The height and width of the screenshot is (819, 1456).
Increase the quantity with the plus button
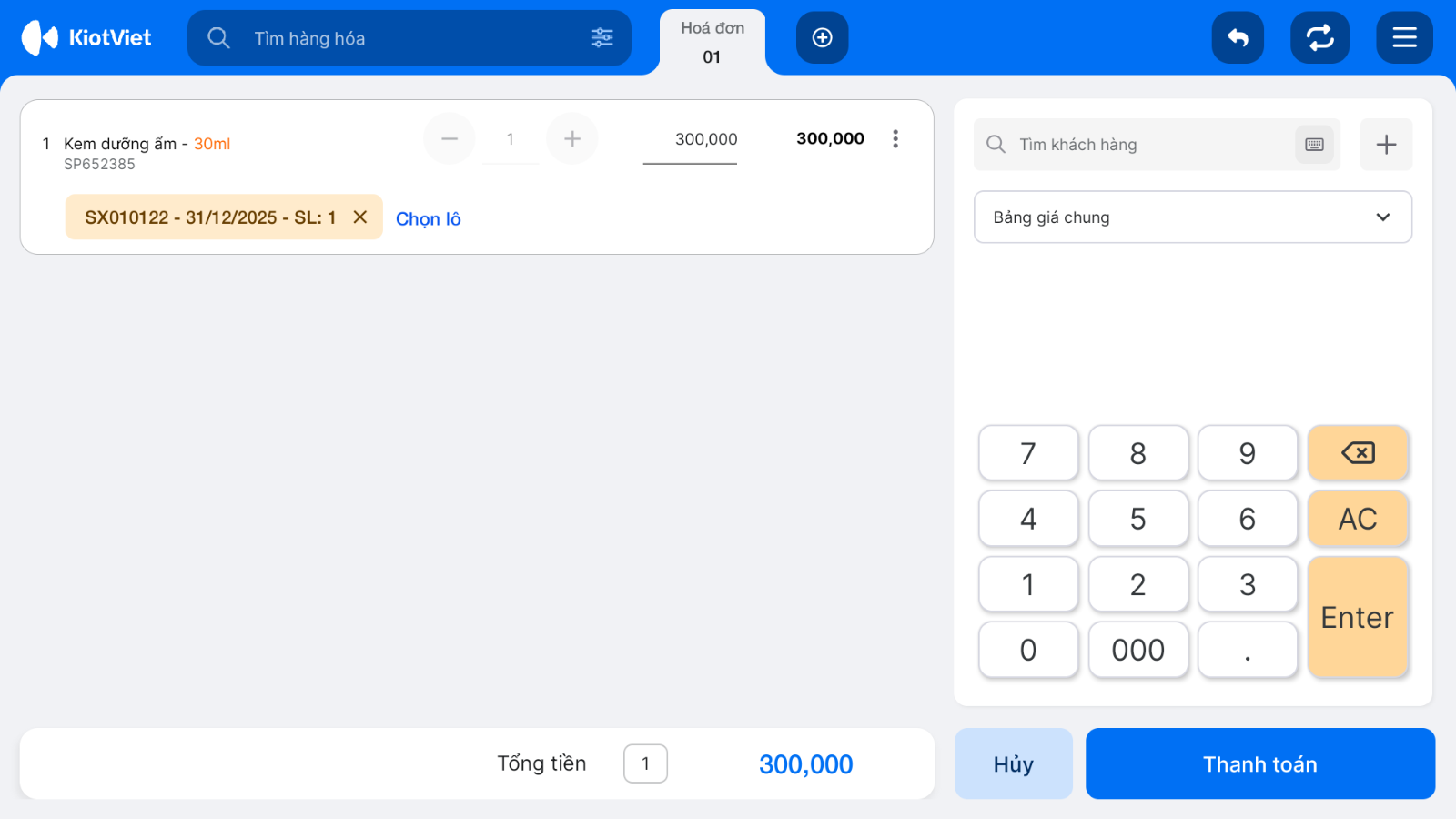pyautogui.click(x=572, y=138)
